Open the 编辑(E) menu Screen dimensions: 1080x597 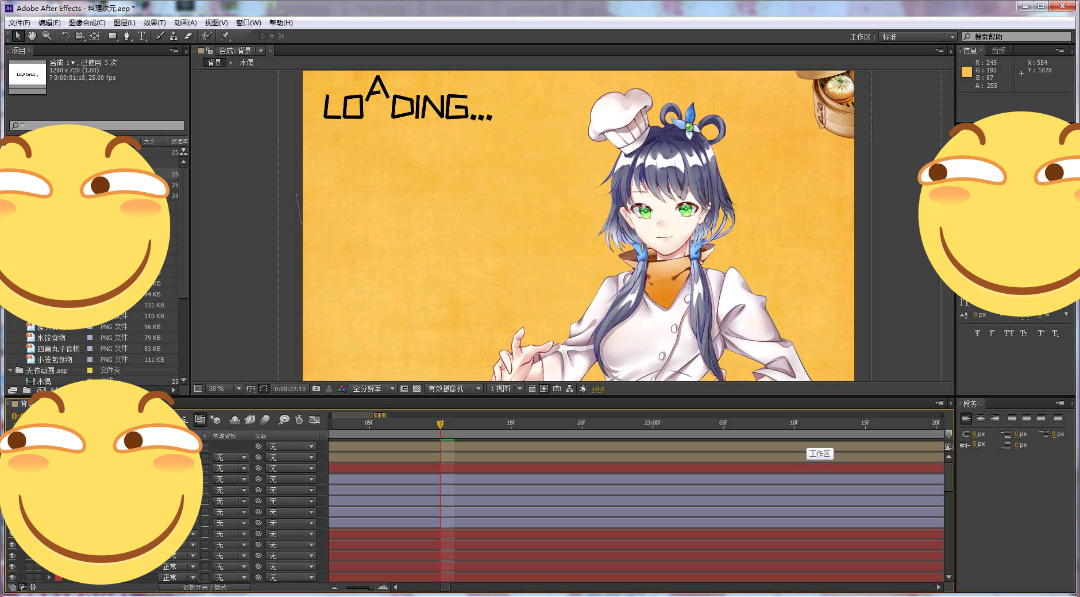click(50, 23)
